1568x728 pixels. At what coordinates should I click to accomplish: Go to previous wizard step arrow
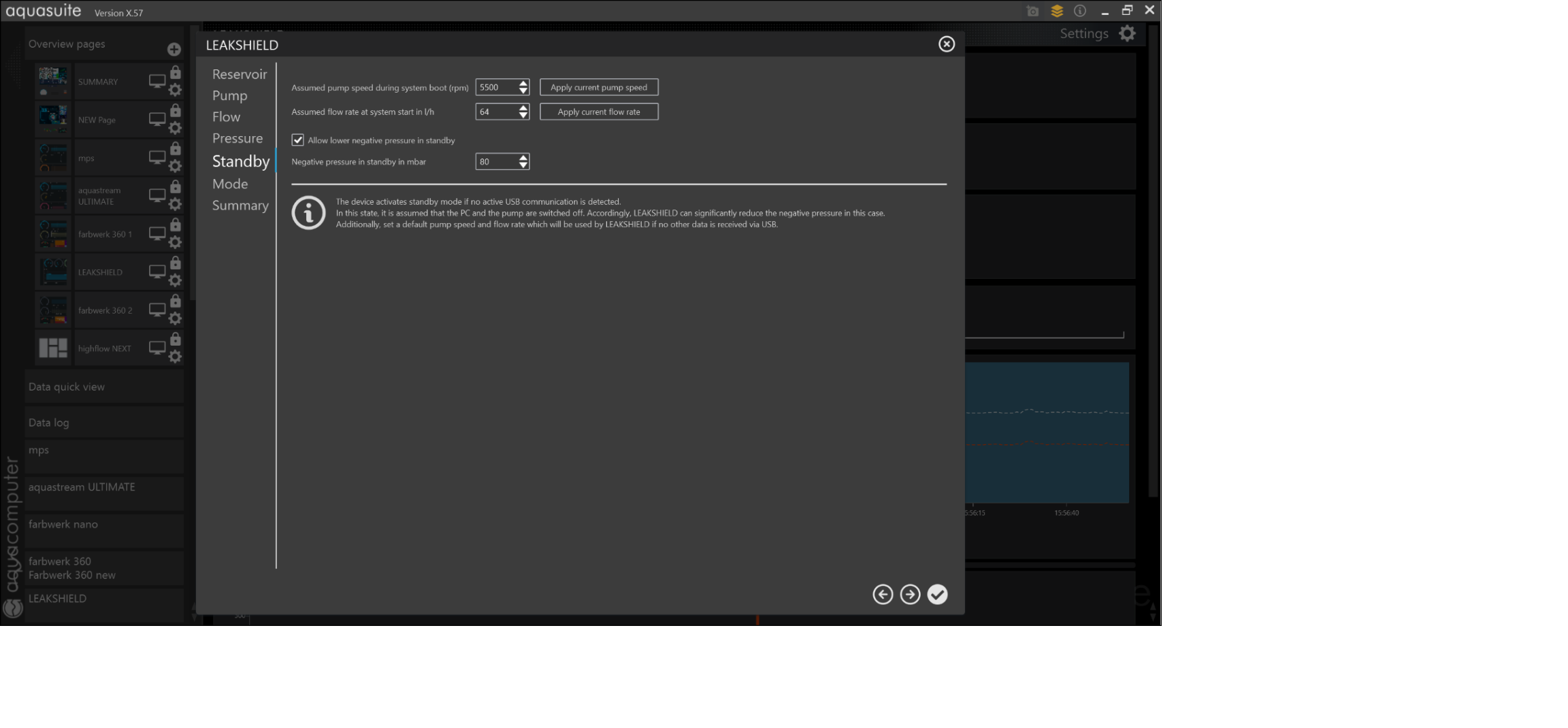883,595
